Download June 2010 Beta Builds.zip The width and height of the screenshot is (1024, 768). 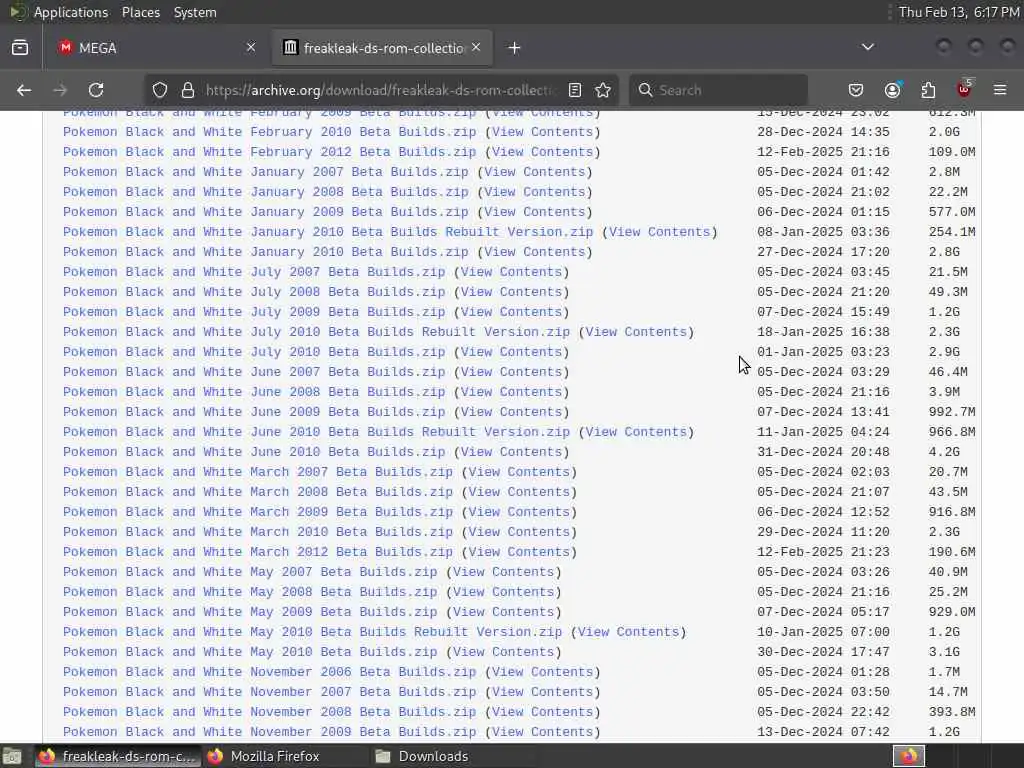[x=254, y=452]
